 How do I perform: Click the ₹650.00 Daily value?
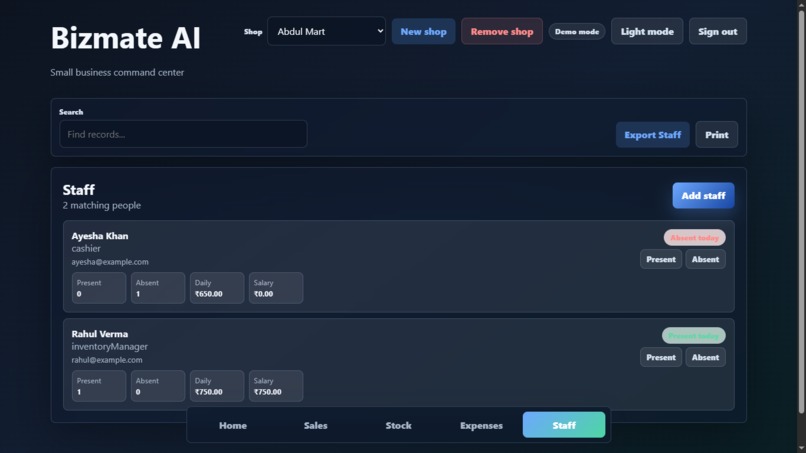tap(209, 294)
